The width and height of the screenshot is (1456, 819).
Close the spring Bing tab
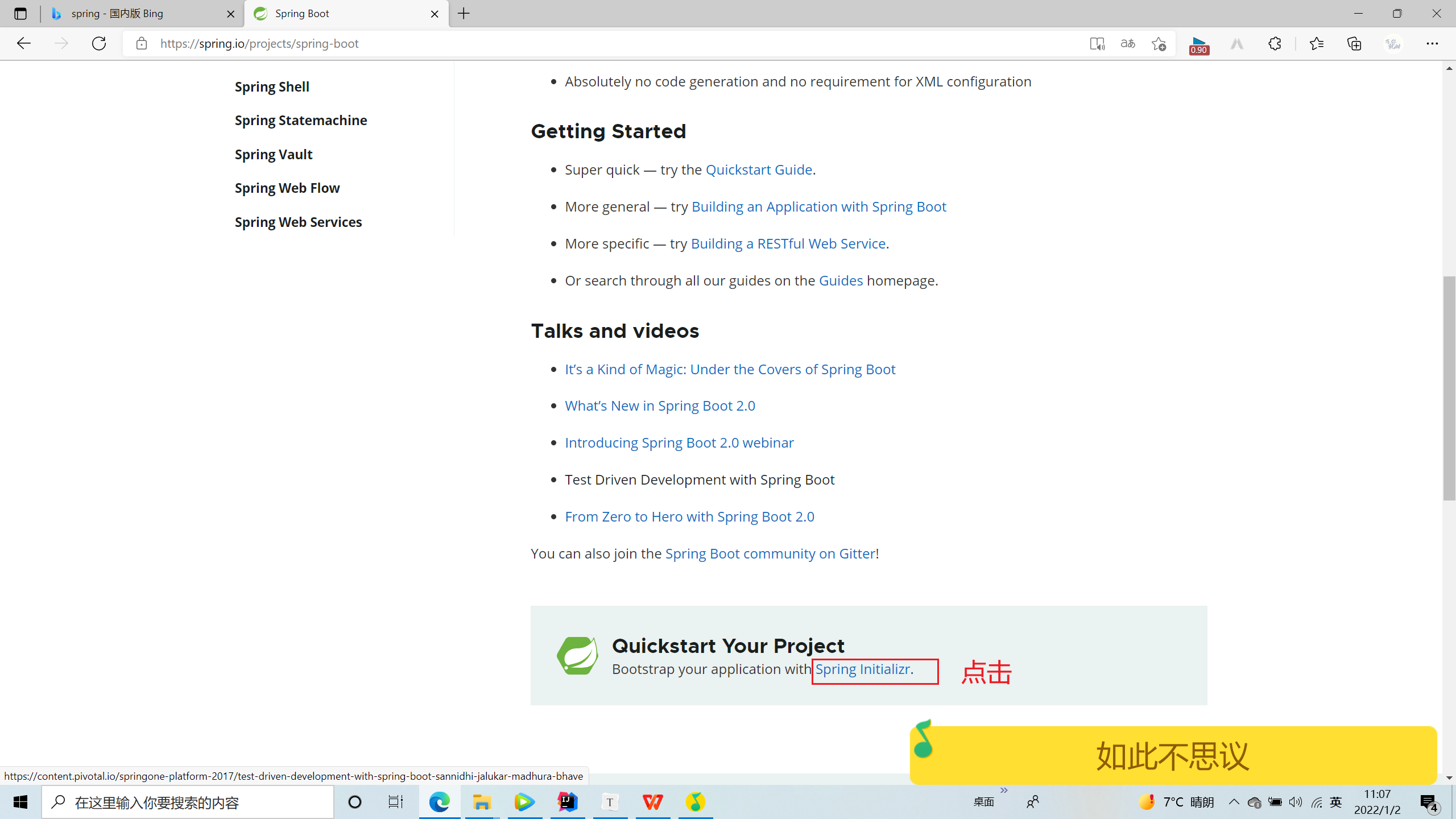[230, 14]
